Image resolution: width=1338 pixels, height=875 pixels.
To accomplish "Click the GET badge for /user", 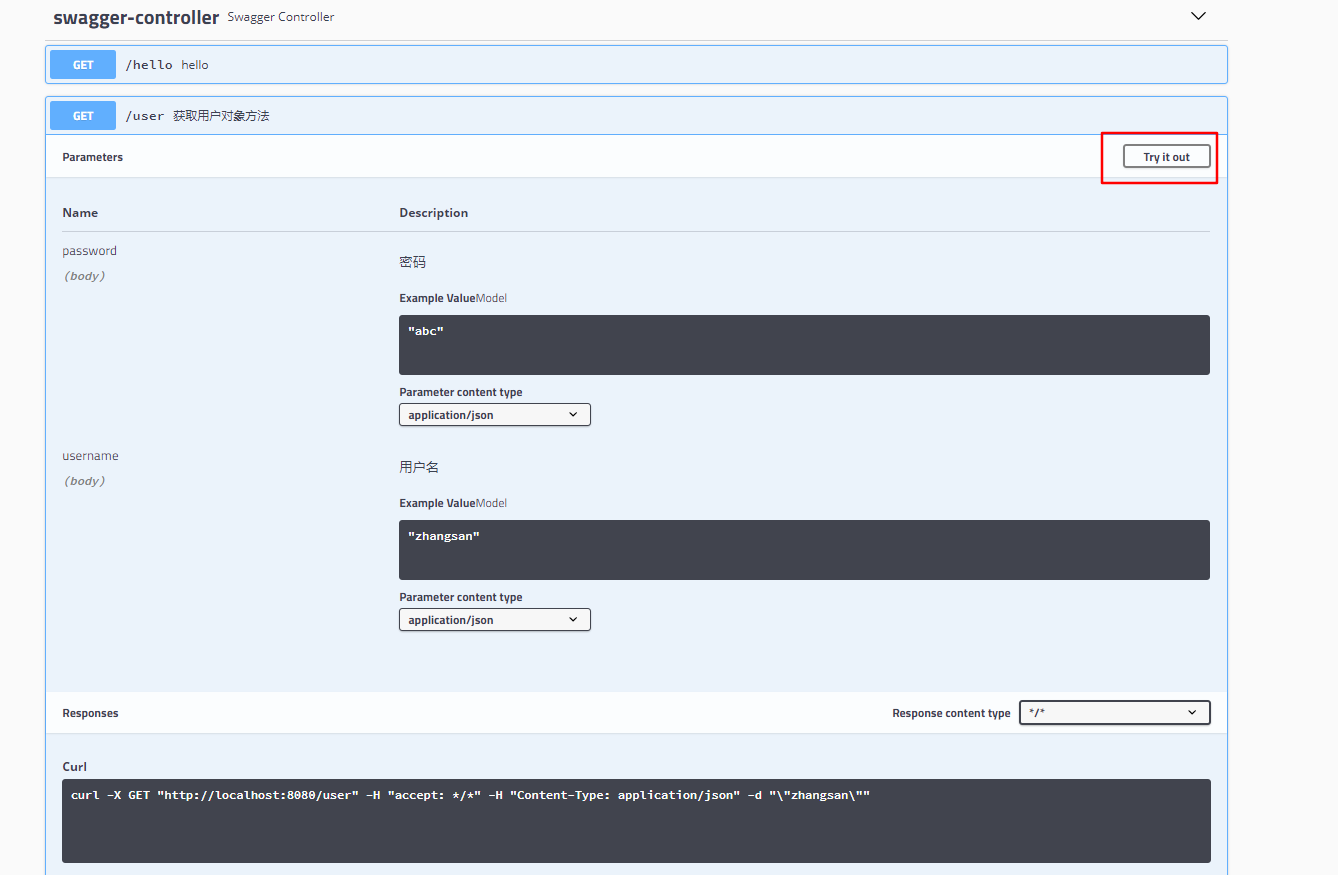I will click(x=83, y=116).
